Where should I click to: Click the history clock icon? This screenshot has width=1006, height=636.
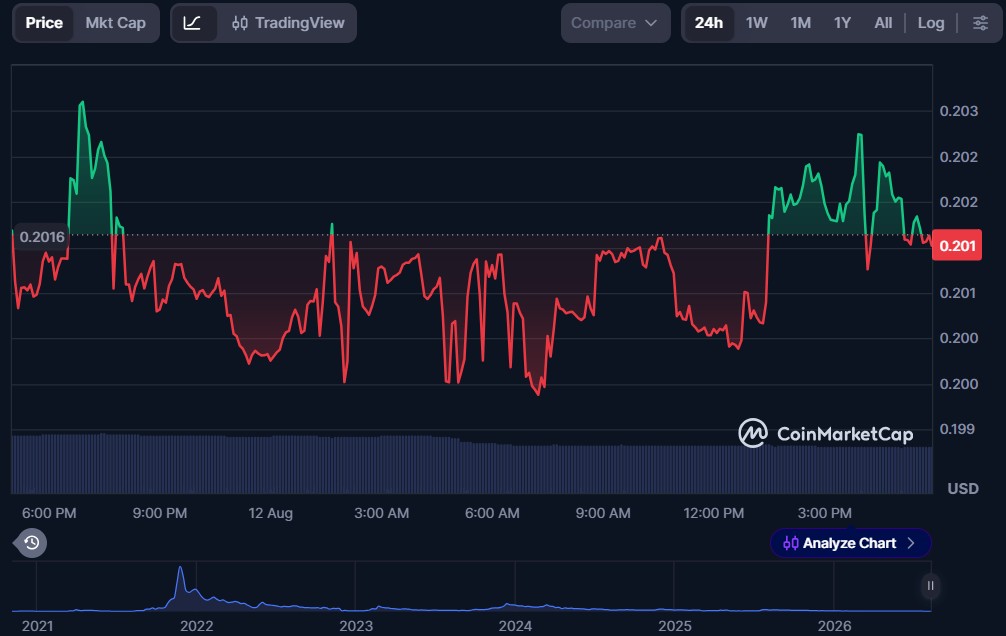[x=31, y=543]
